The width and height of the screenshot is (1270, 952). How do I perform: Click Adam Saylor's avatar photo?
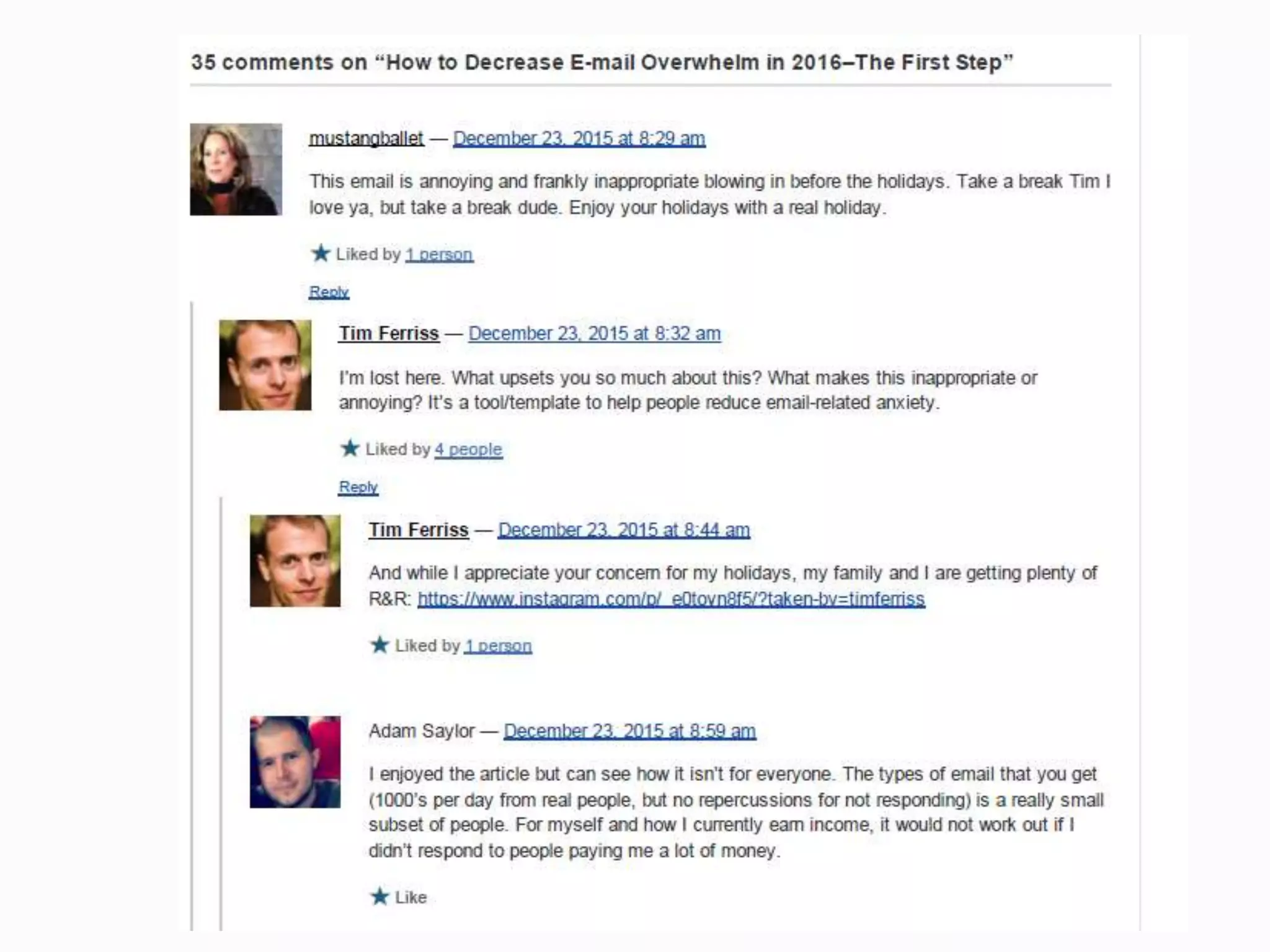[x=295, y=762]
